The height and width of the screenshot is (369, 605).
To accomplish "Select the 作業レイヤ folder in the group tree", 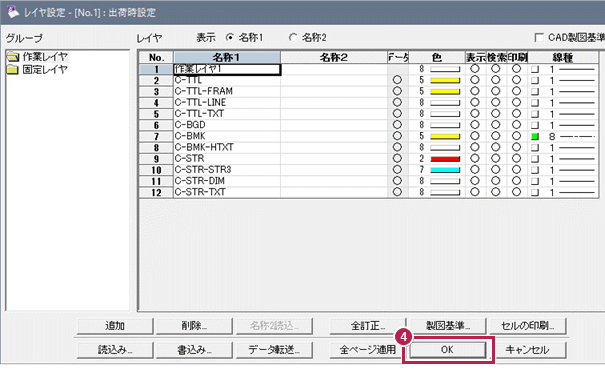I will click(x=38, y=57).
